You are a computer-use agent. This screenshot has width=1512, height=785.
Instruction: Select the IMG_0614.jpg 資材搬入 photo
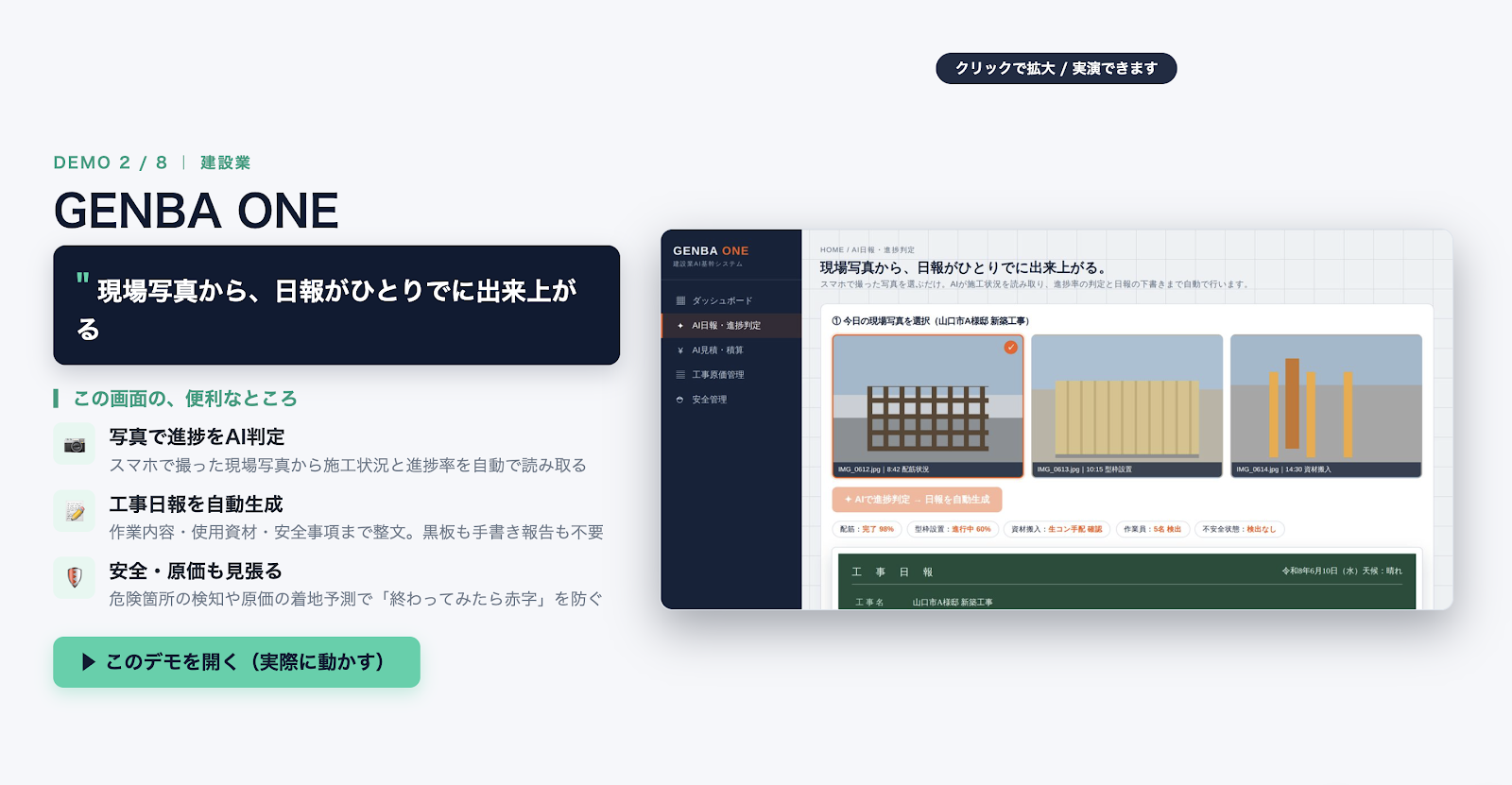pos(1326,406)
